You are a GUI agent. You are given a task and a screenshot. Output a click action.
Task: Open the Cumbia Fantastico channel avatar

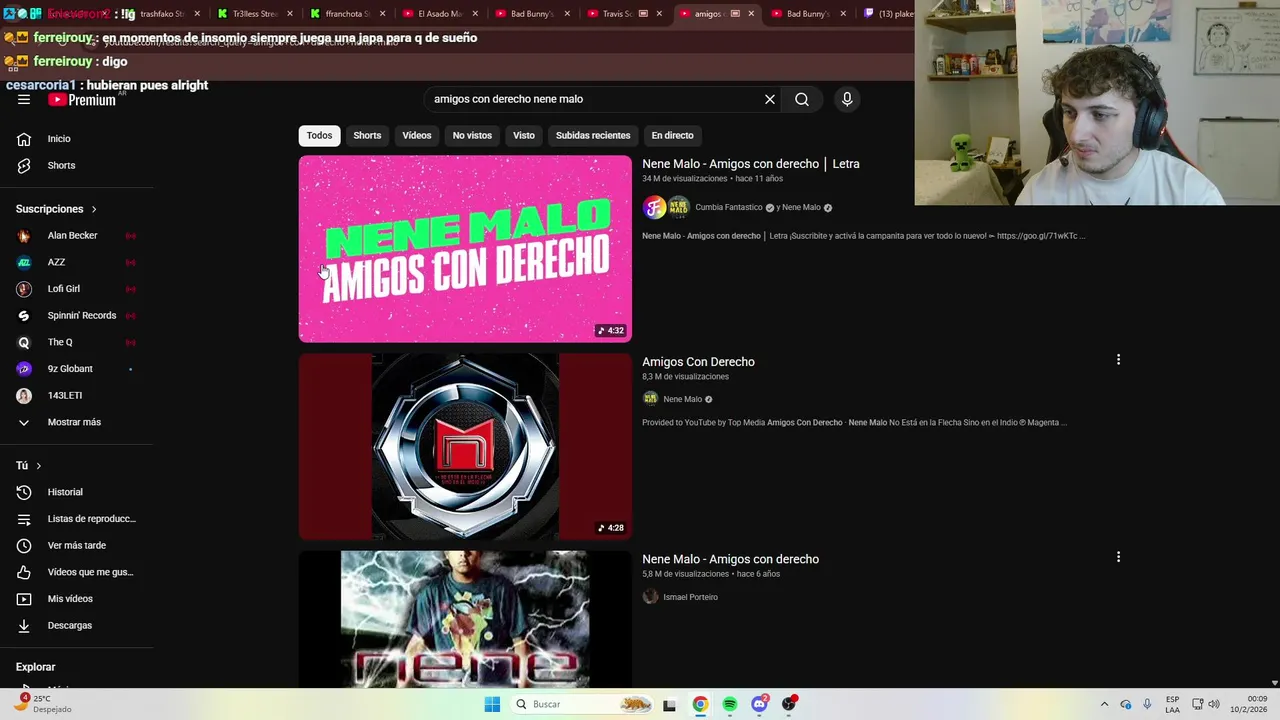click(654, 208)
